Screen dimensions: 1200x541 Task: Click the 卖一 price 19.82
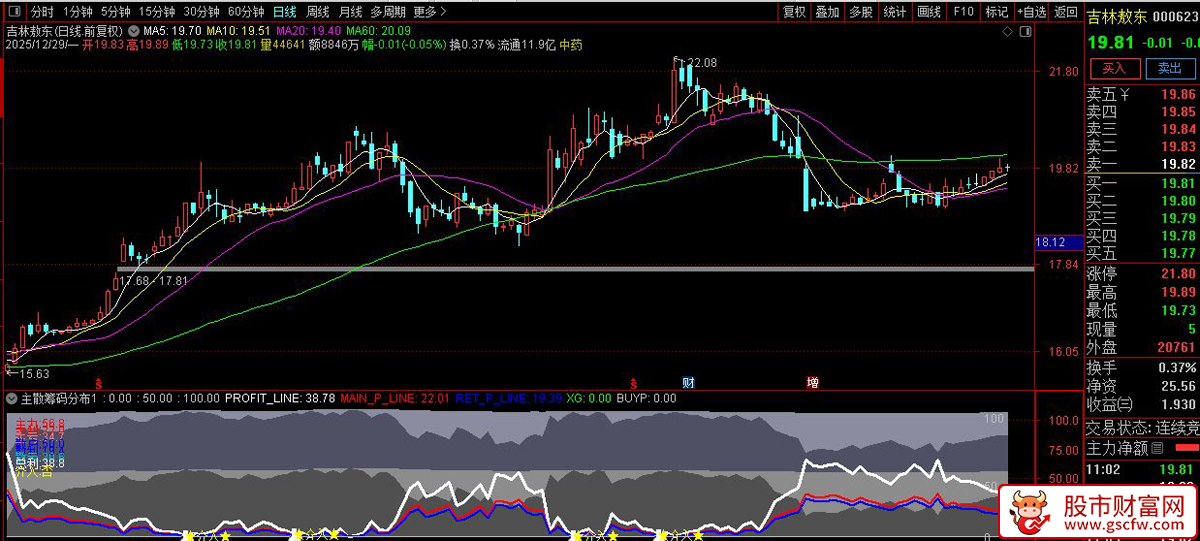(1178, 164)
